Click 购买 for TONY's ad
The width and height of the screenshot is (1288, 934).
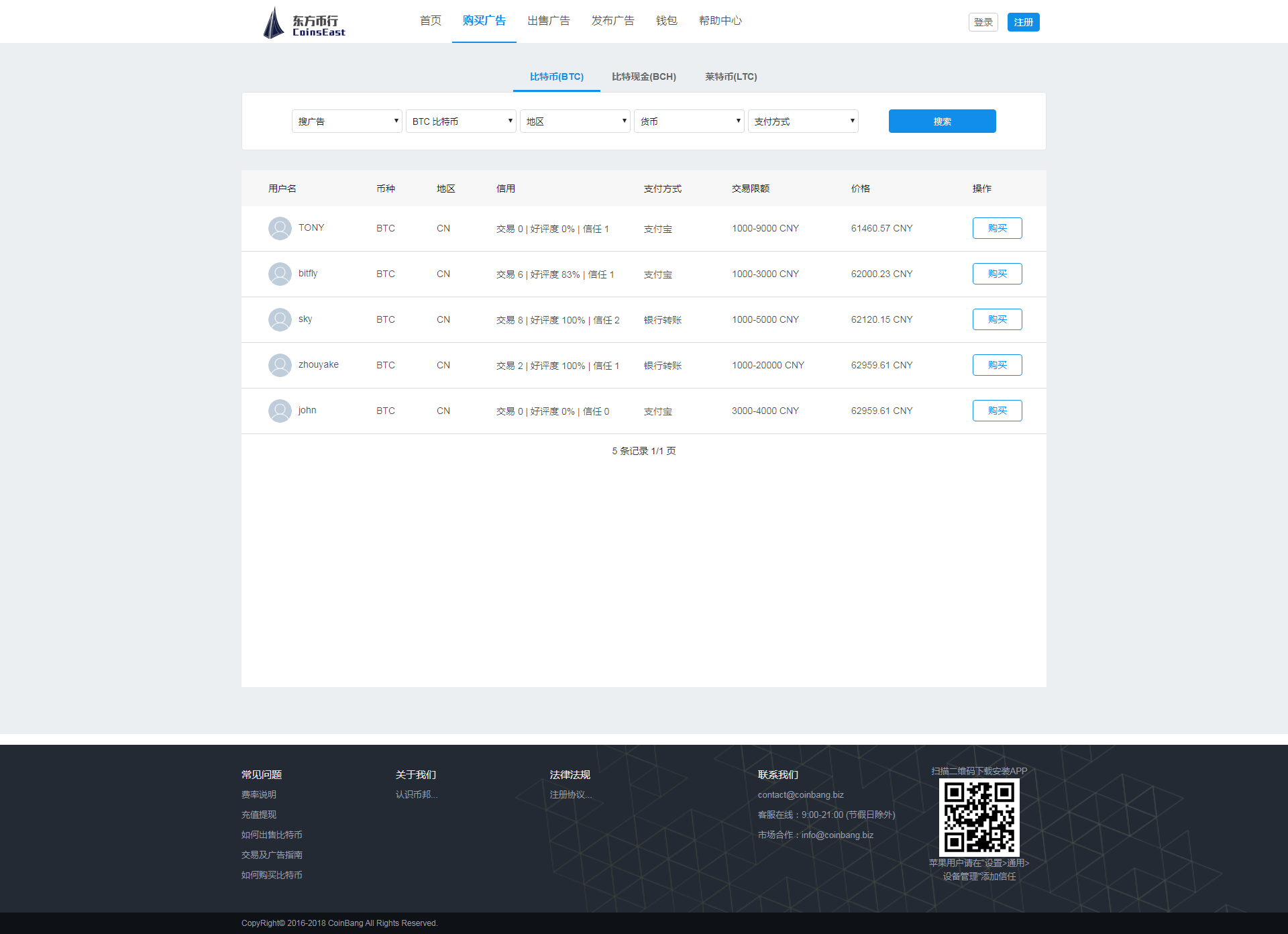[x=998, y=228]
